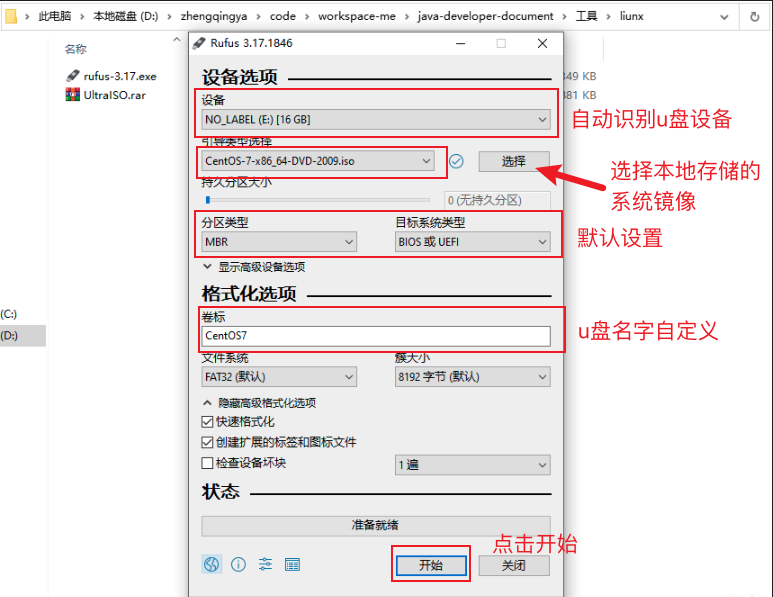This screenshot has height=597, width=773.
Task: Open Rufus about info icon
Action: pyautogui.click(x=239, y=564)
